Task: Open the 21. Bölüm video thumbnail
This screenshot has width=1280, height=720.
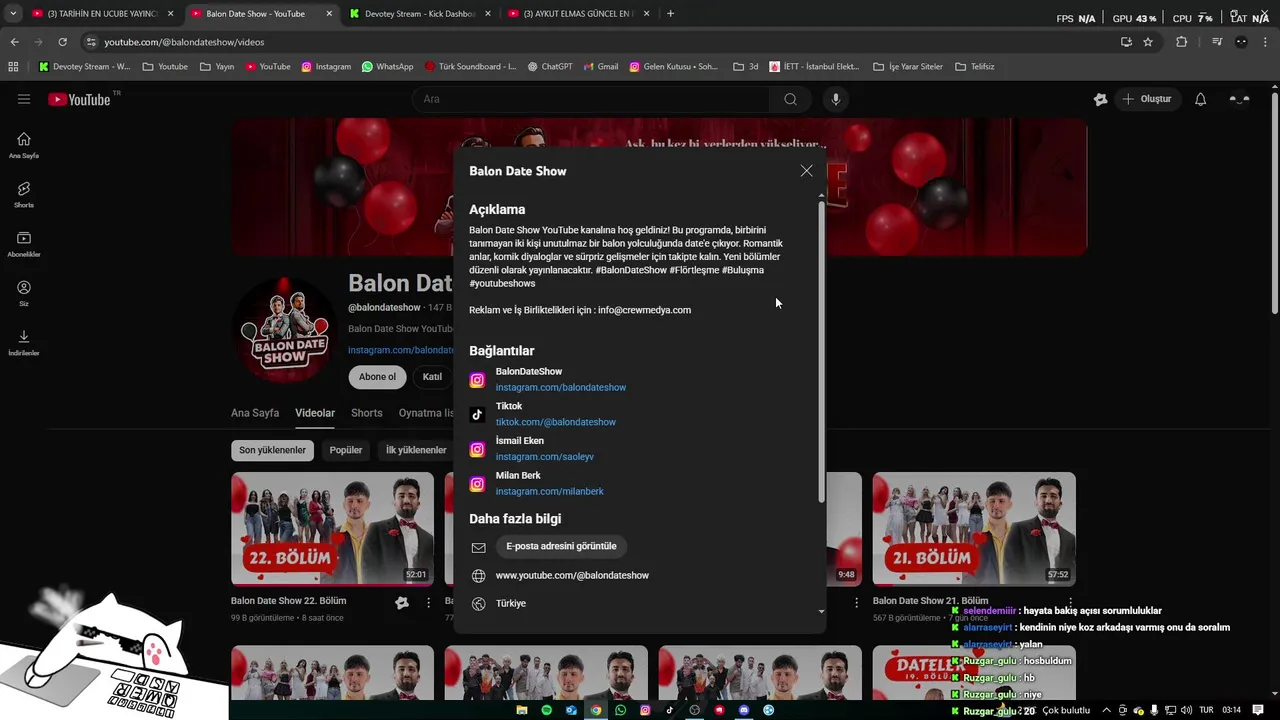Action: click(974, 529)
